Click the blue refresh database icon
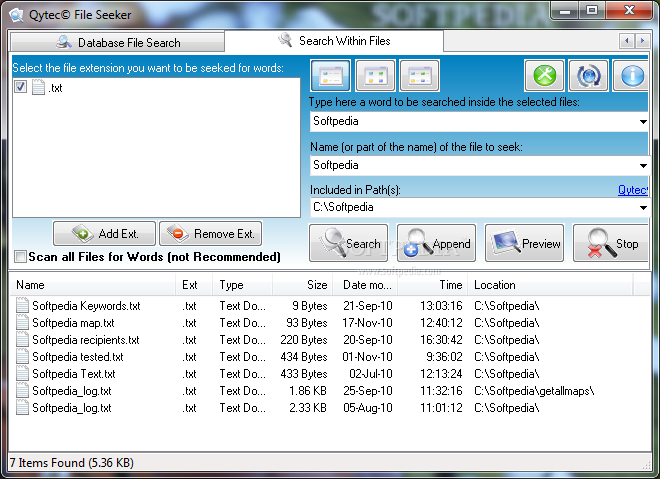 [x=588, y=76]
